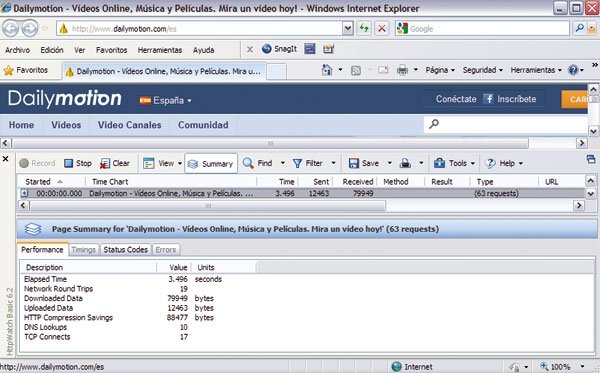This screenshot has height=373, width=600.
Task: Click the Conéctate link
Action: 456,99
